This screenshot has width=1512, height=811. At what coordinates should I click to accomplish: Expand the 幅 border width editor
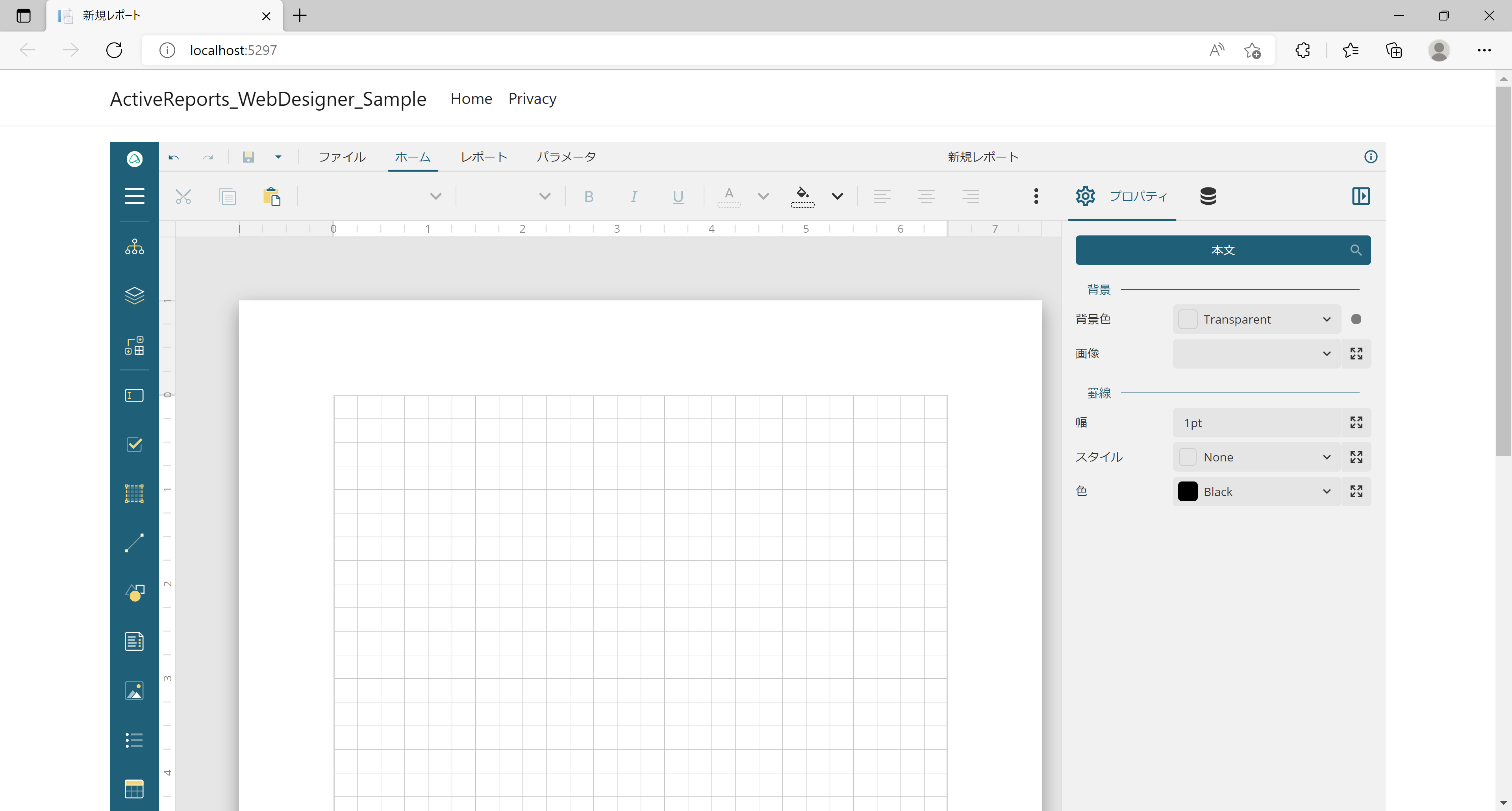pos(1356,422)
